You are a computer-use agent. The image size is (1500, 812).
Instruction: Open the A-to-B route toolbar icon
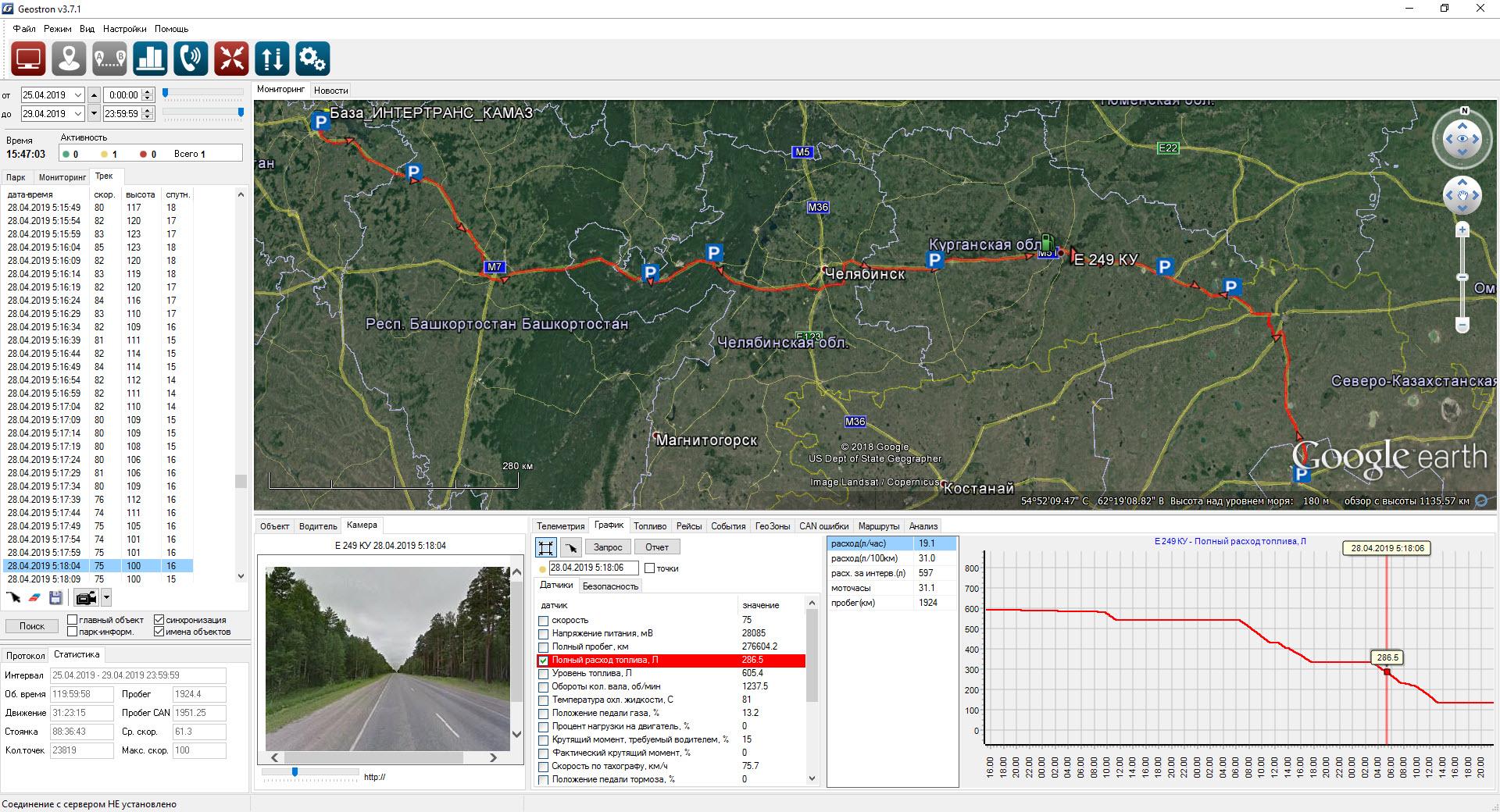(109, 59)
